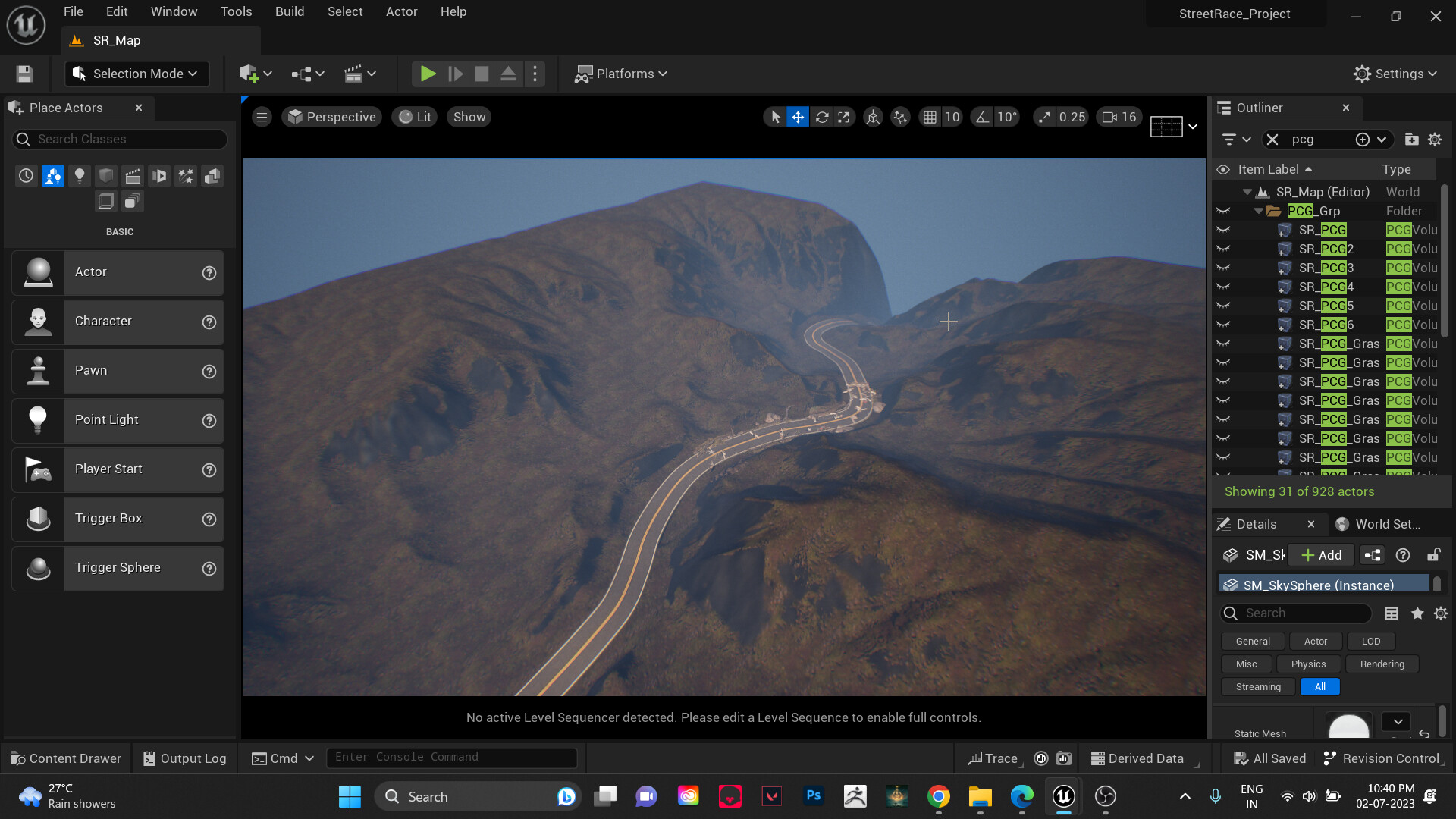Toggle the camera speed button

[x=1119, y=117]
